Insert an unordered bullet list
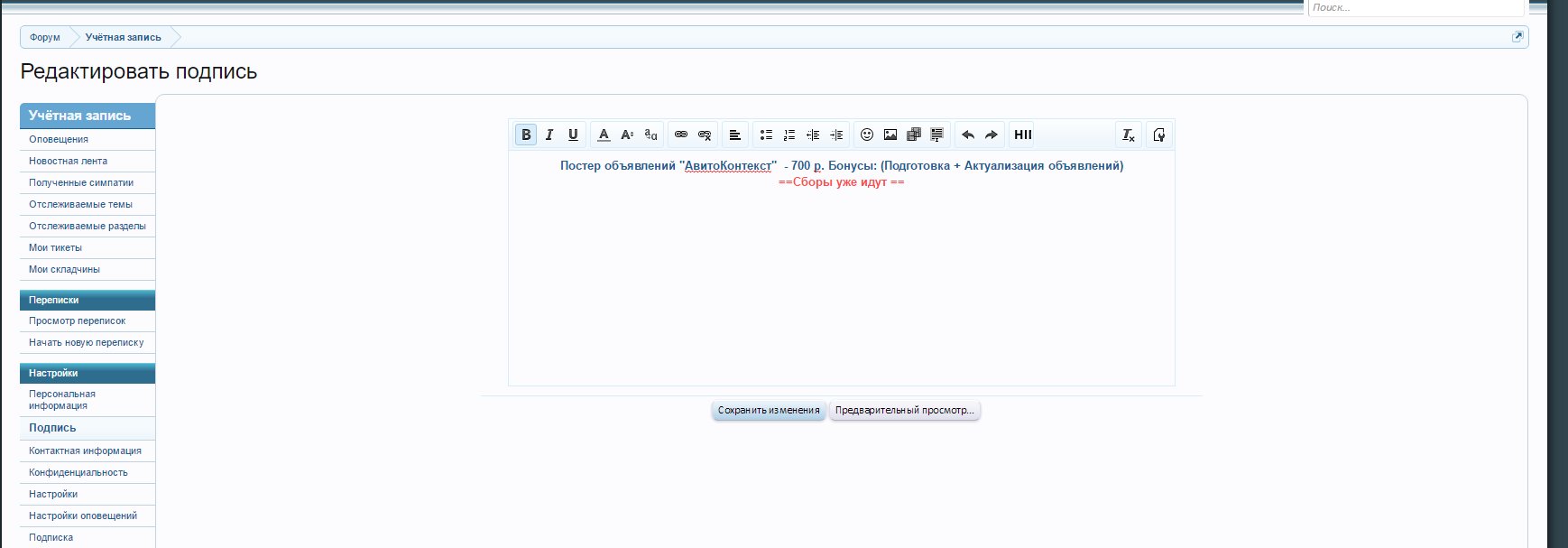 (x=766, y=135)
